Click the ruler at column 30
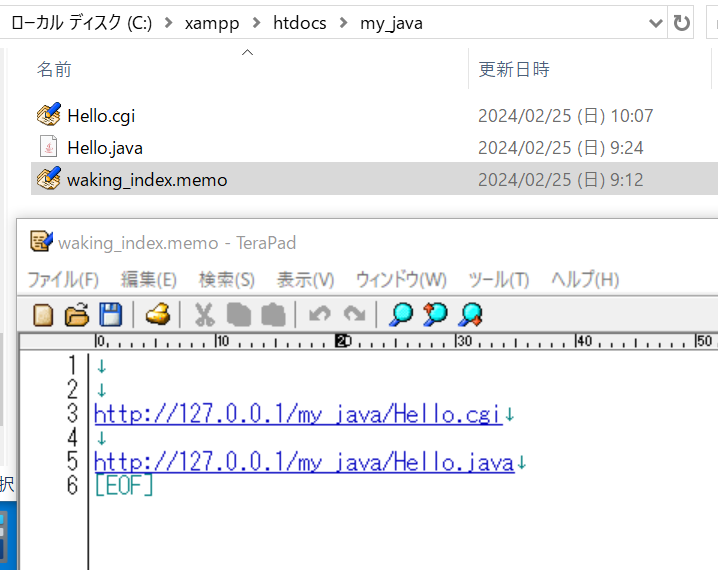 click(x=464, y=341)
